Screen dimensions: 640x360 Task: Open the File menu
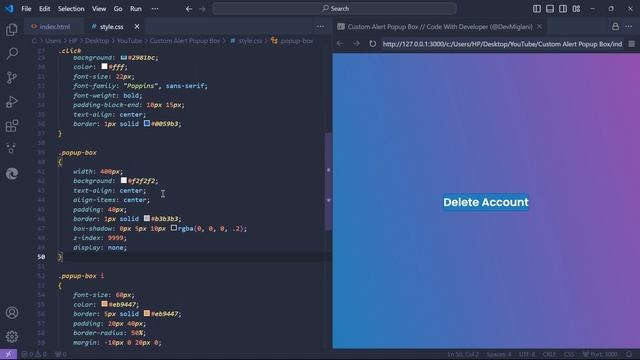[26, 9]
